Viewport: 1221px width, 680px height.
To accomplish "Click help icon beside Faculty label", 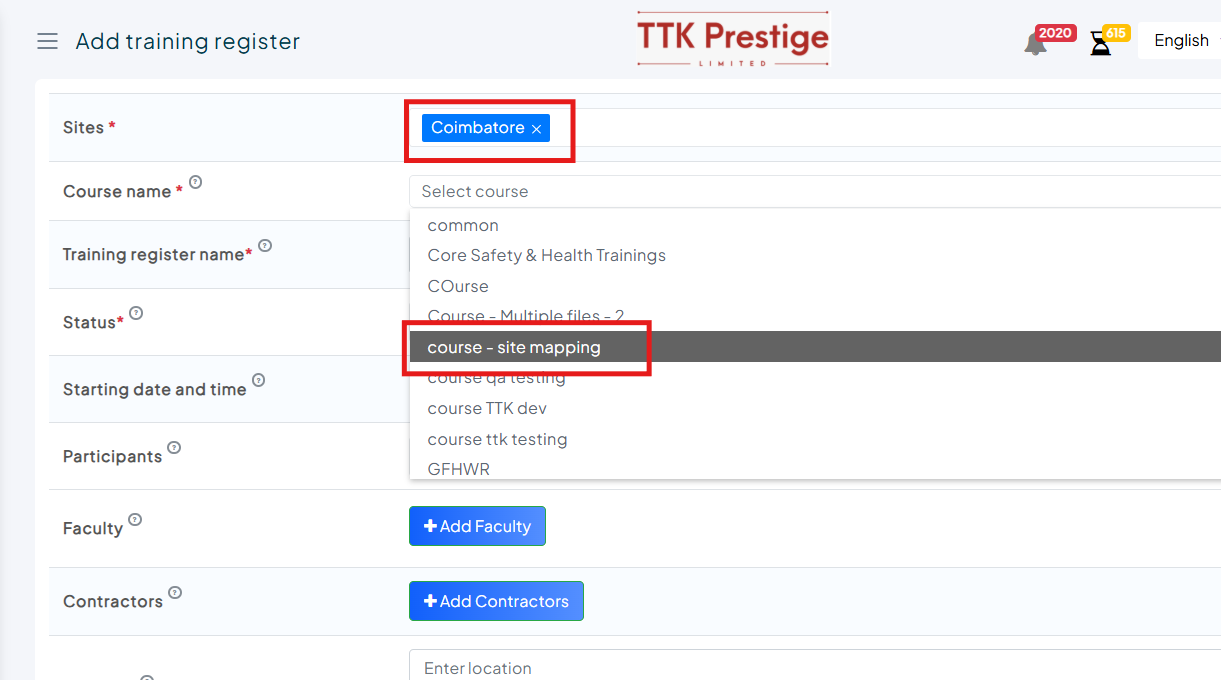I will [x=135, y=519].
